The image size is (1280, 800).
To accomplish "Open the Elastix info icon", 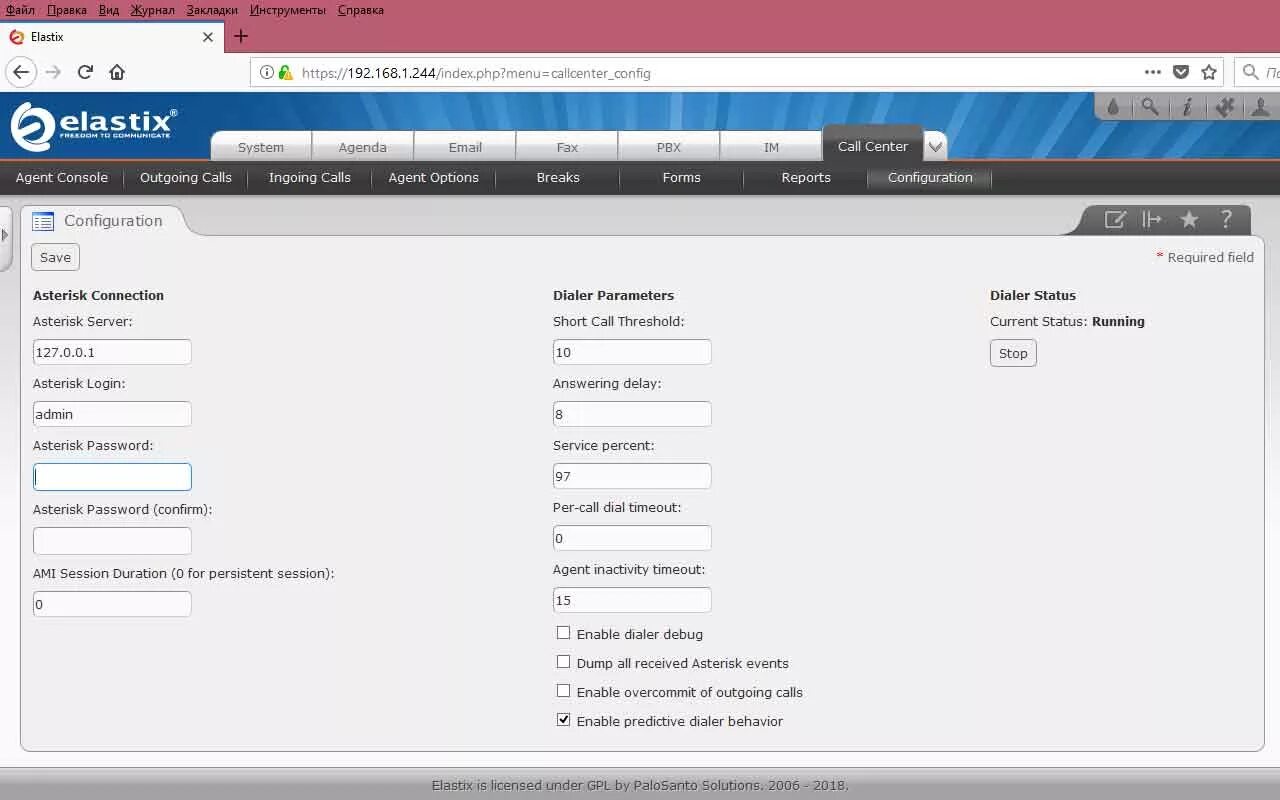I will (x=1187, y=106).
